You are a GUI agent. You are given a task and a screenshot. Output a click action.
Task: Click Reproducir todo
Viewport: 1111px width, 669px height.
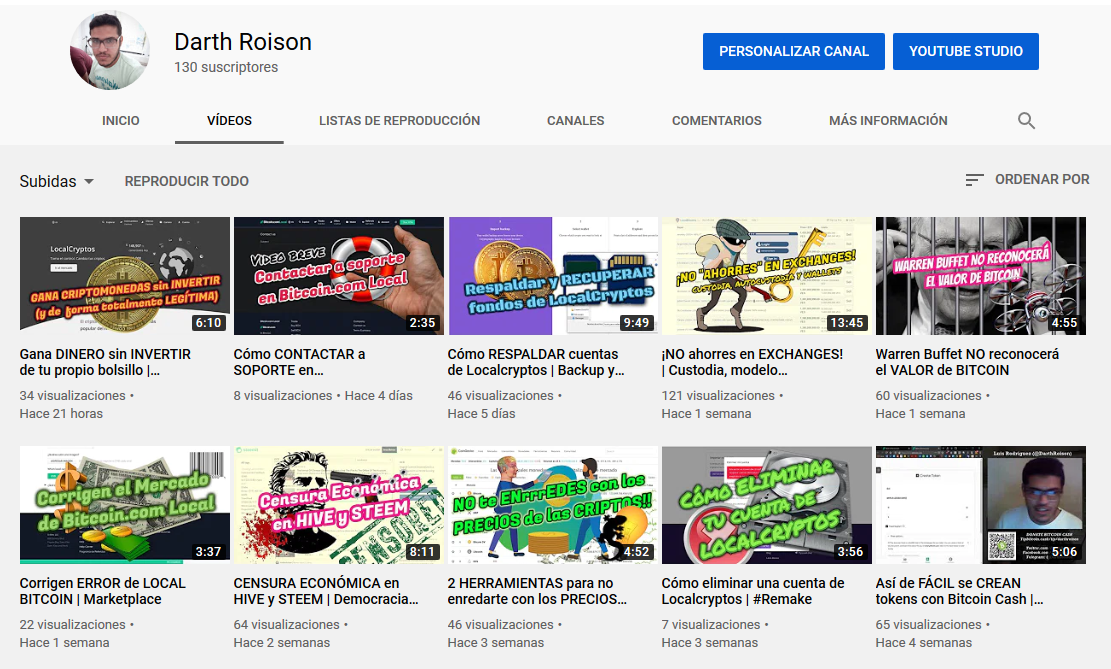coord(186,181)
